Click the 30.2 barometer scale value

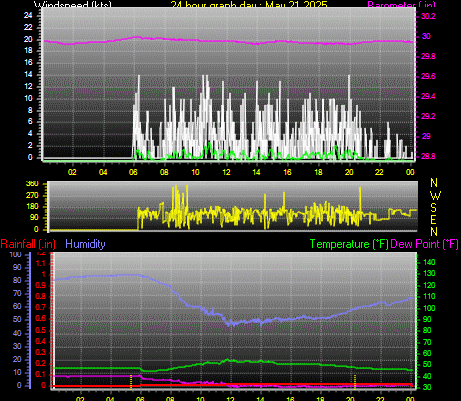428,16
